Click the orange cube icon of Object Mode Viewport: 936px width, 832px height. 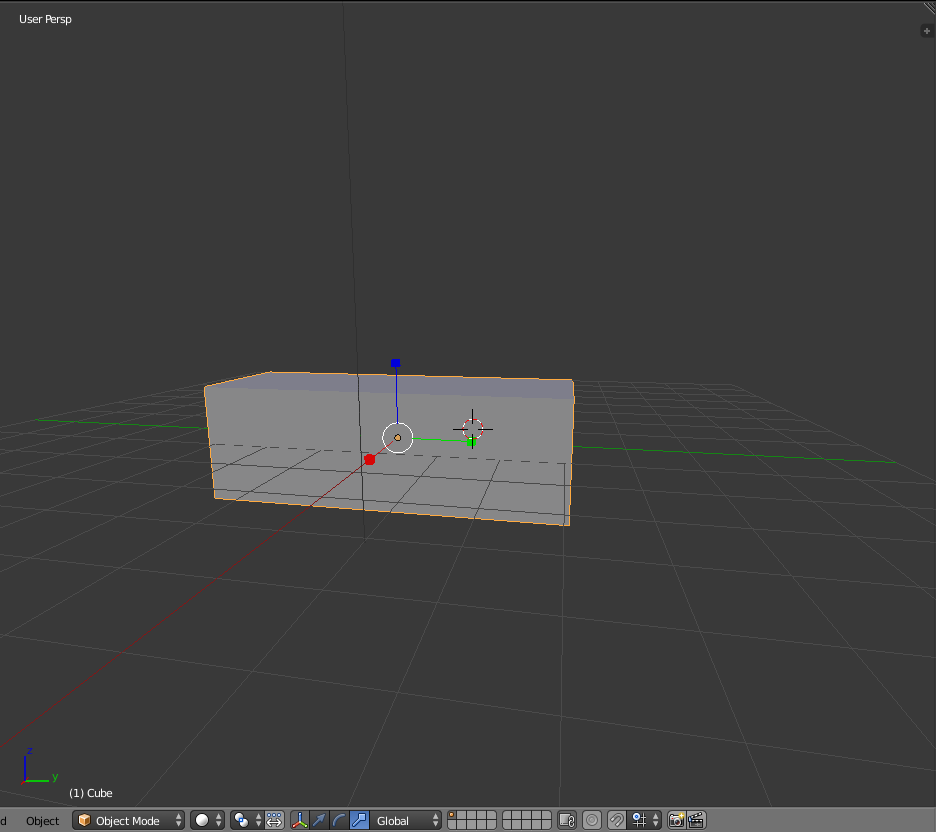tap(84, 820)
